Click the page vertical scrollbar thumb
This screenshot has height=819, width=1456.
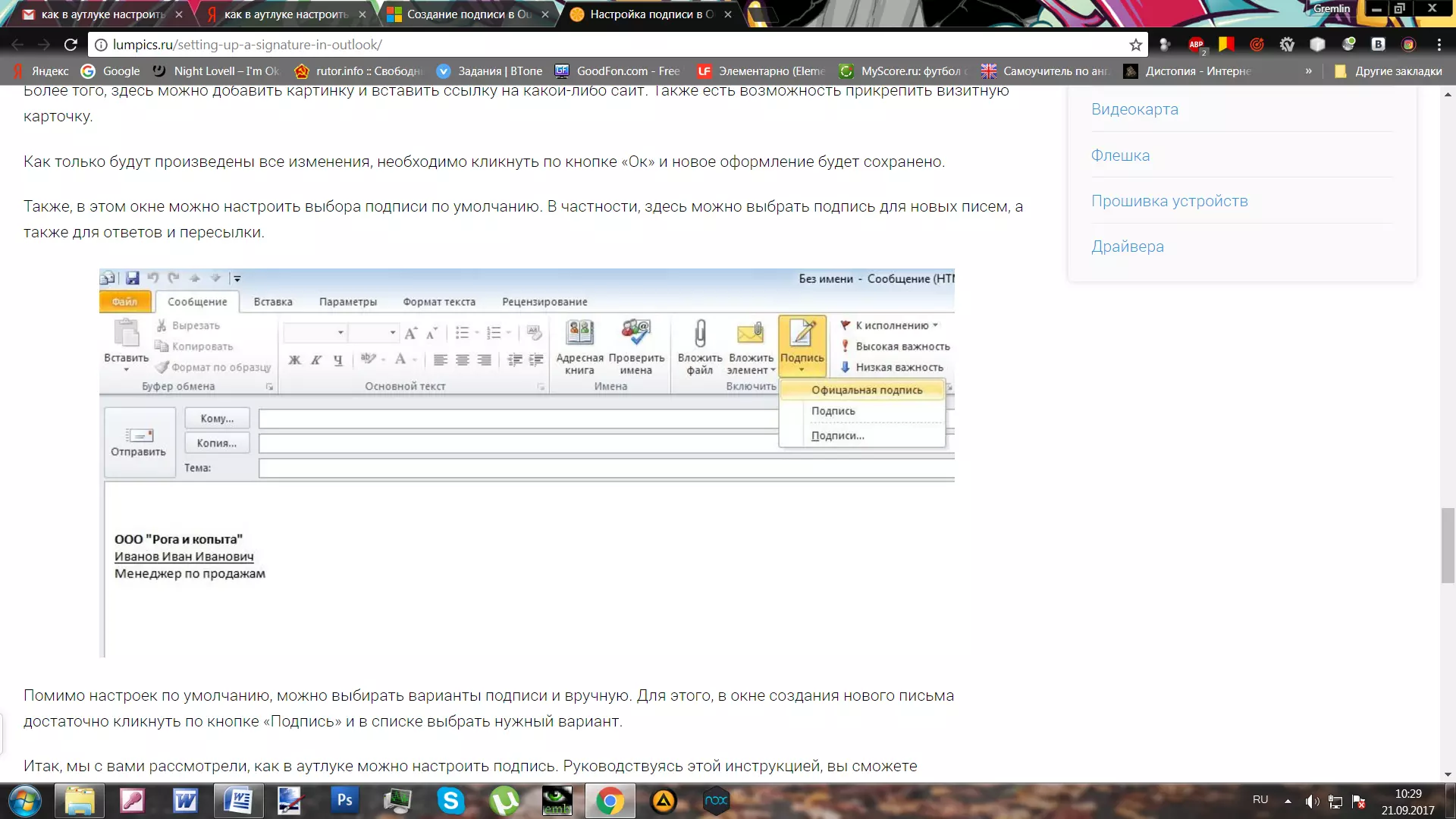point(1448,546)
